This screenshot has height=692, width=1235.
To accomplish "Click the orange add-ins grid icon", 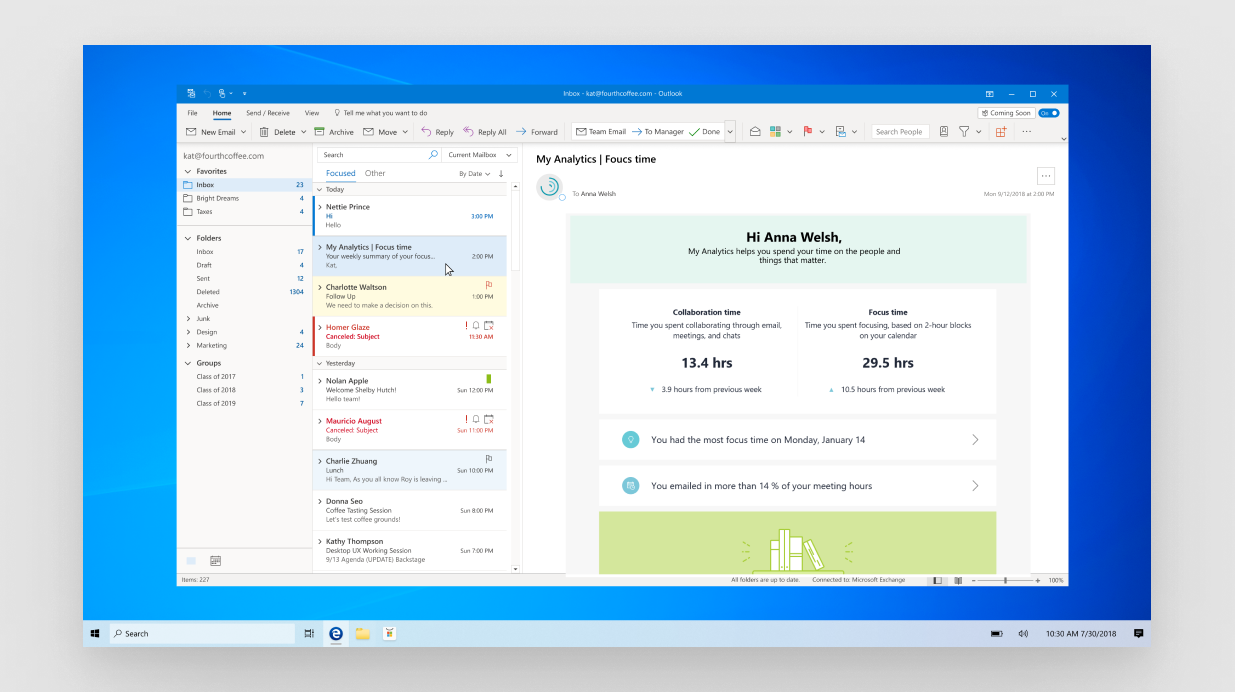I will tap(1001, 132).
